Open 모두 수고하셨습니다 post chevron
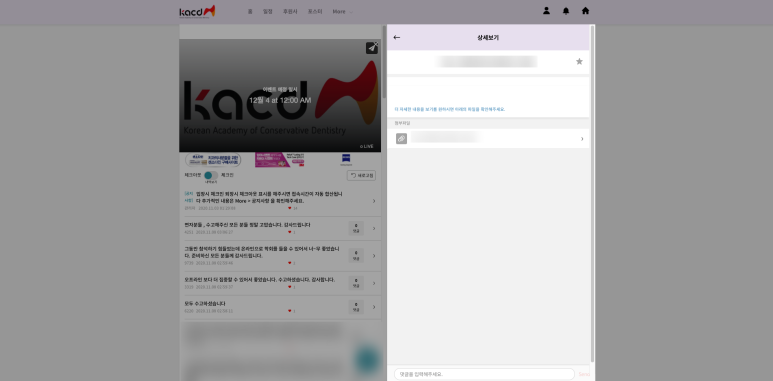This screenshot has height=381, width=773. tap(374, 307)
